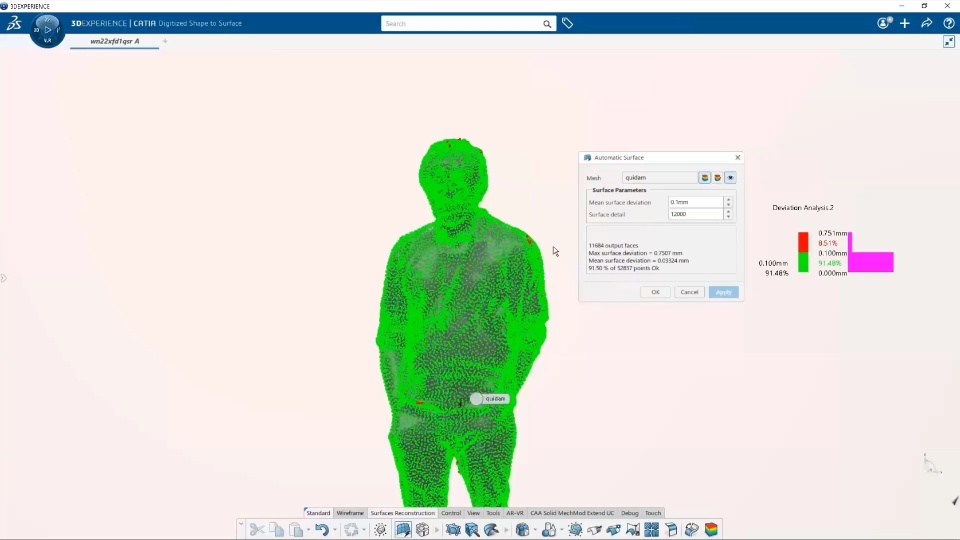The width and height of the screenshot is (960, 540).
Task: Click the share arrow icon in header
Action: (x=926, y=23)
